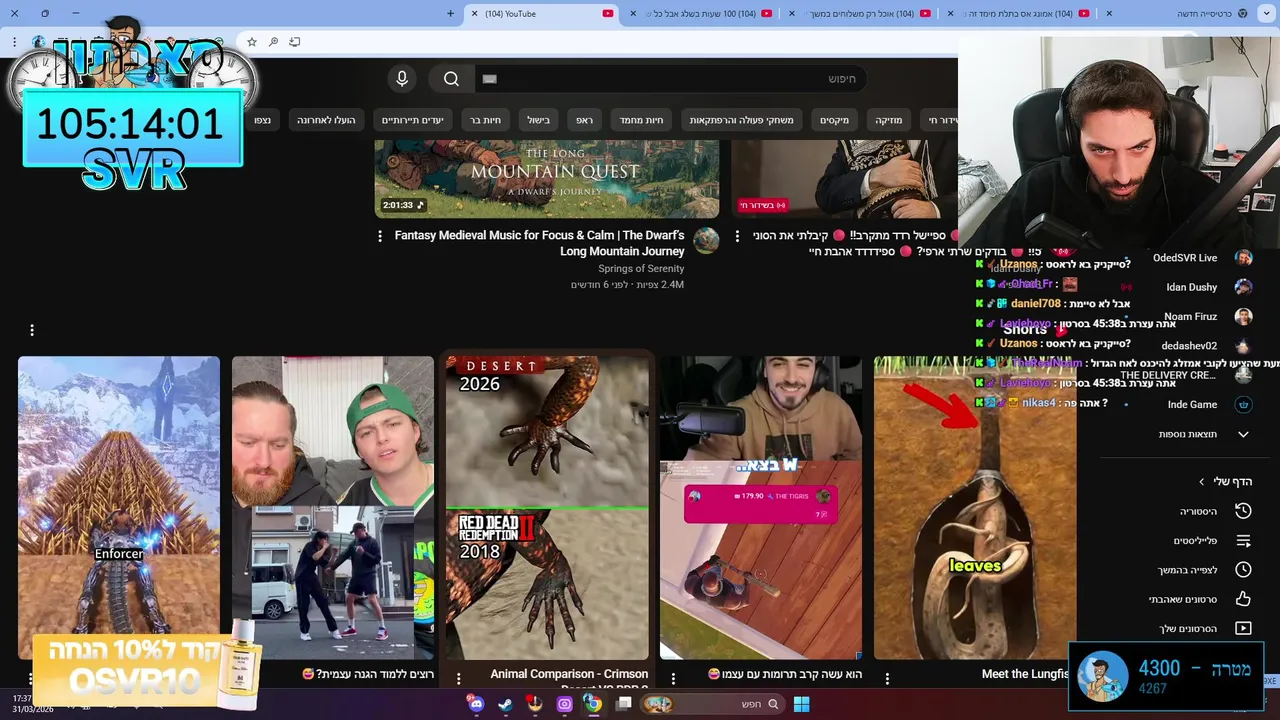
Task: Click the YouTube search input field
Action: pos(670,79)
